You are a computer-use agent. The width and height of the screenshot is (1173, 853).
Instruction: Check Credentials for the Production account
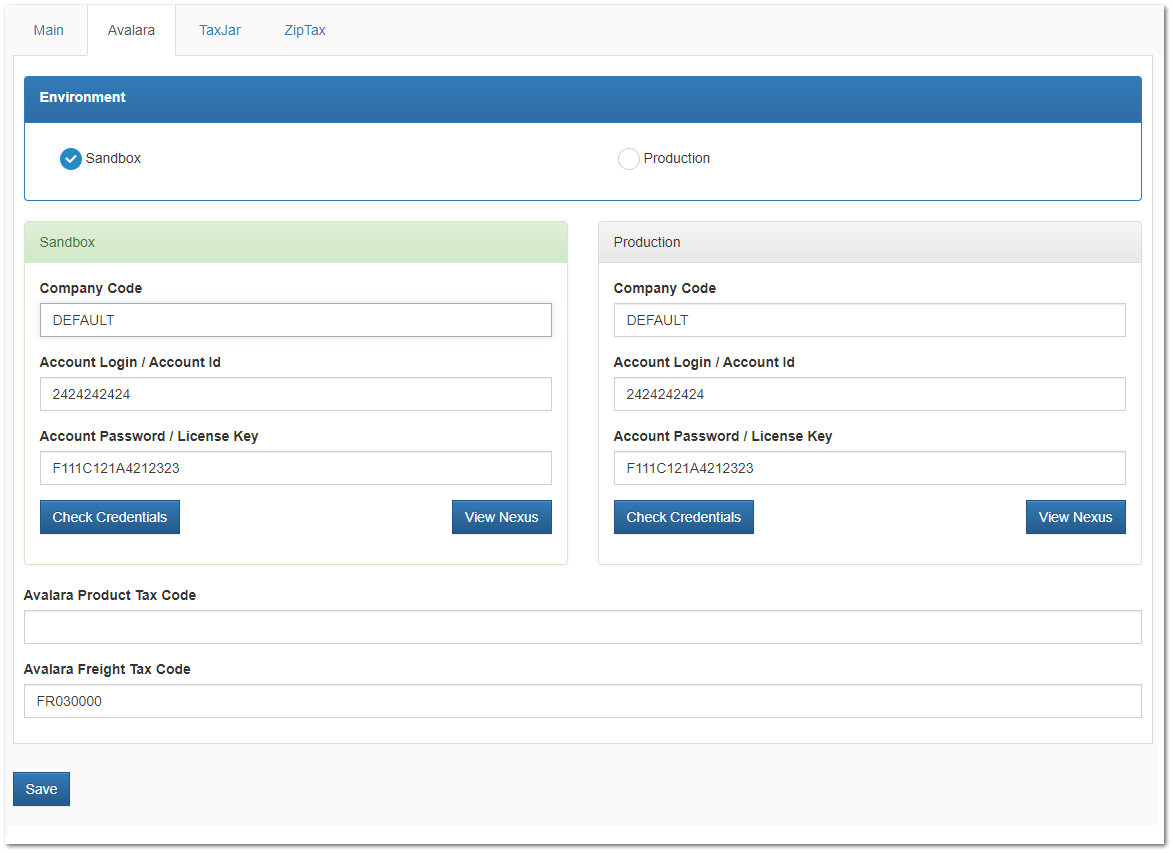click(x=684, y=517)
